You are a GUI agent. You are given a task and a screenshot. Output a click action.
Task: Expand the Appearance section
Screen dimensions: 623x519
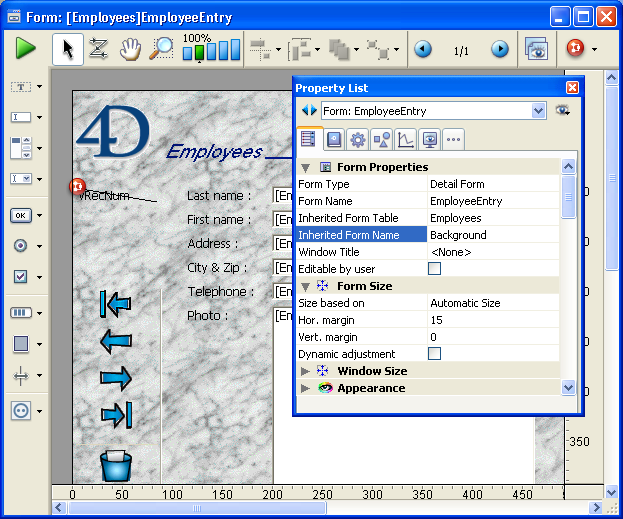click(306, 388)
